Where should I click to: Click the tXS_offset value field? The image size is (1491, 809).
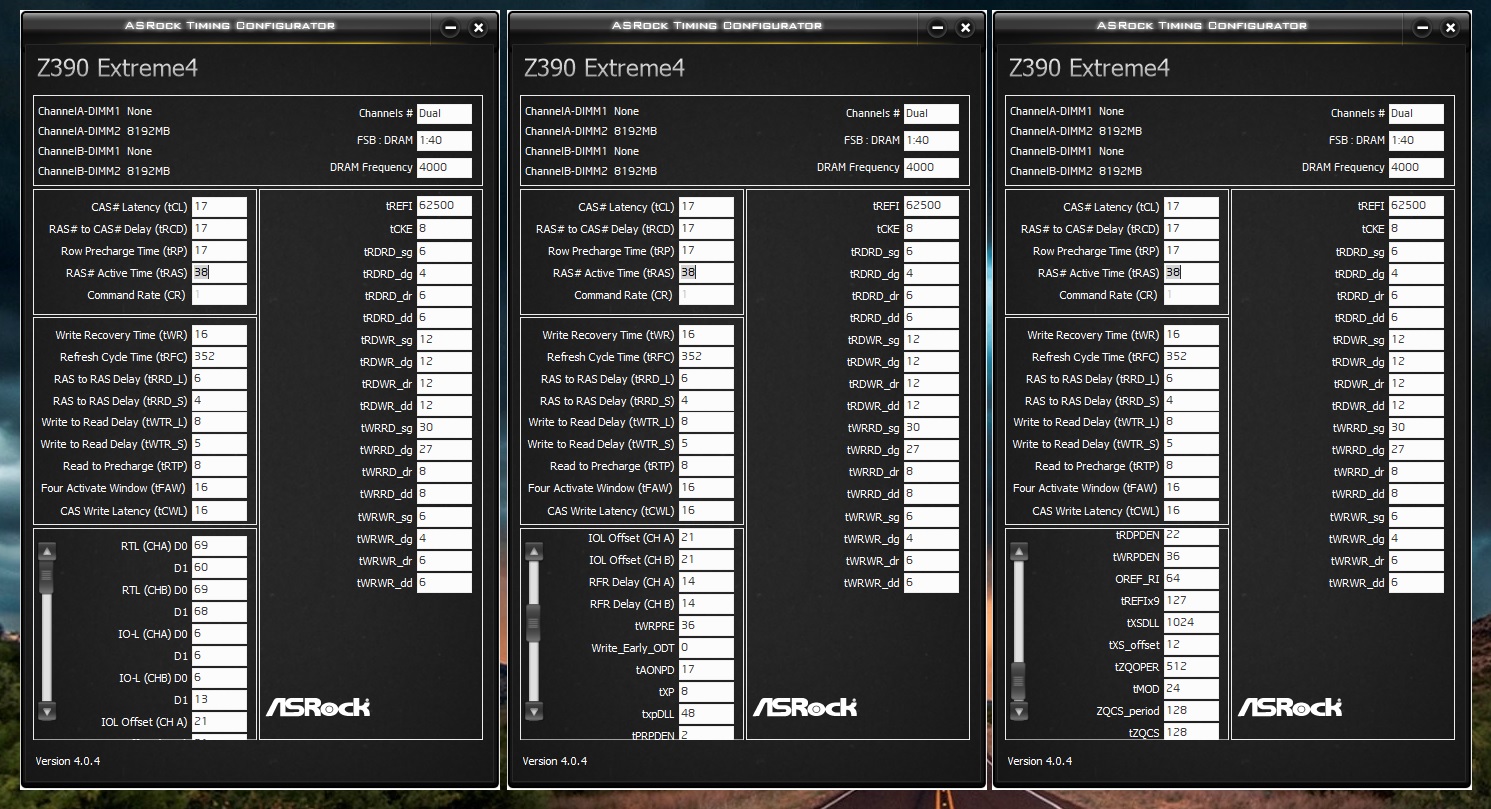[1191, 645]
